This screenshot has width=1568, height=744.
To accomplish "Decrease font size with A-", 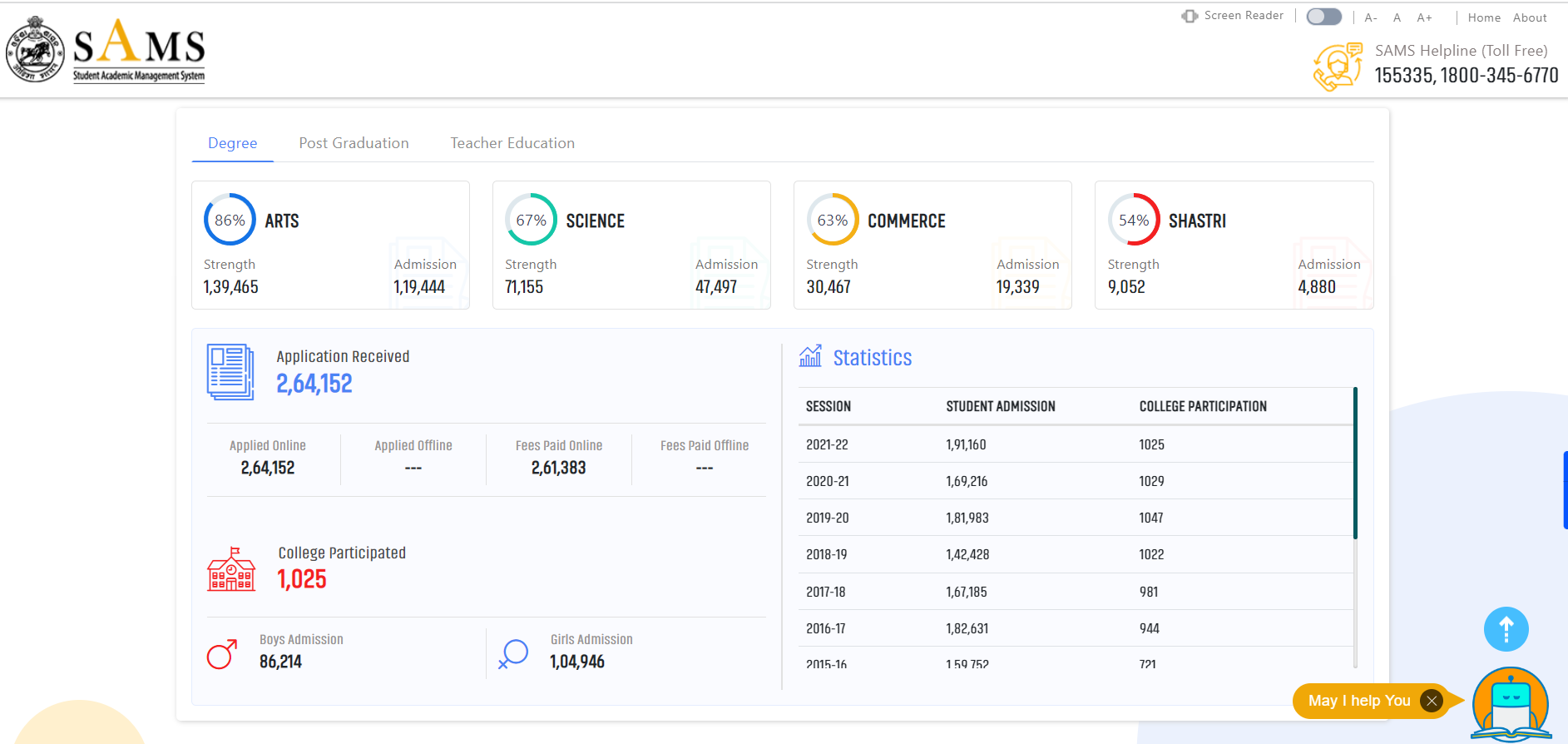I will coord(1371,17).
